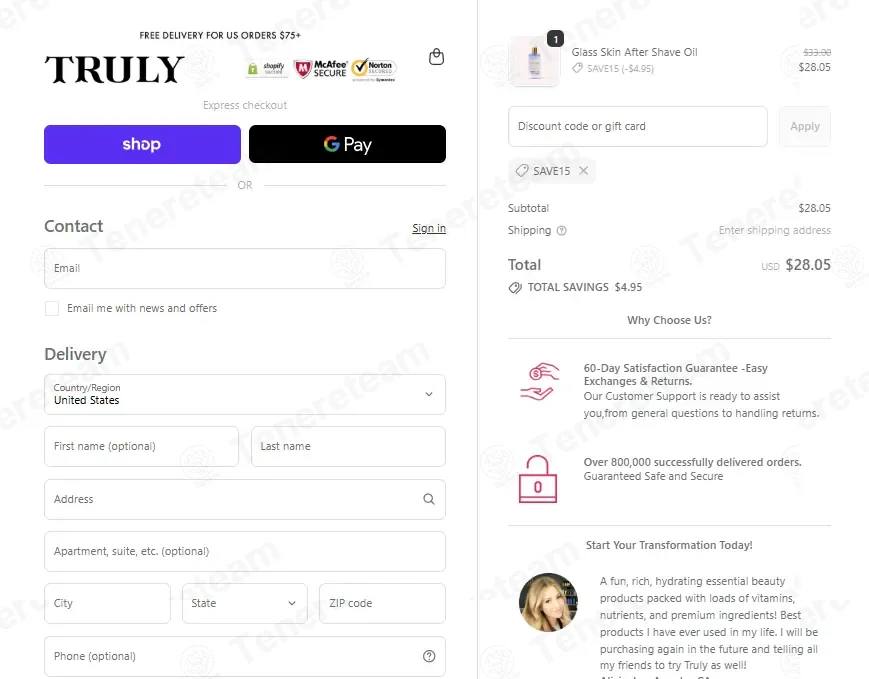Screen dimensions: 869x679
Task: Focus the Discount code or gift card field
Action: 638,126
